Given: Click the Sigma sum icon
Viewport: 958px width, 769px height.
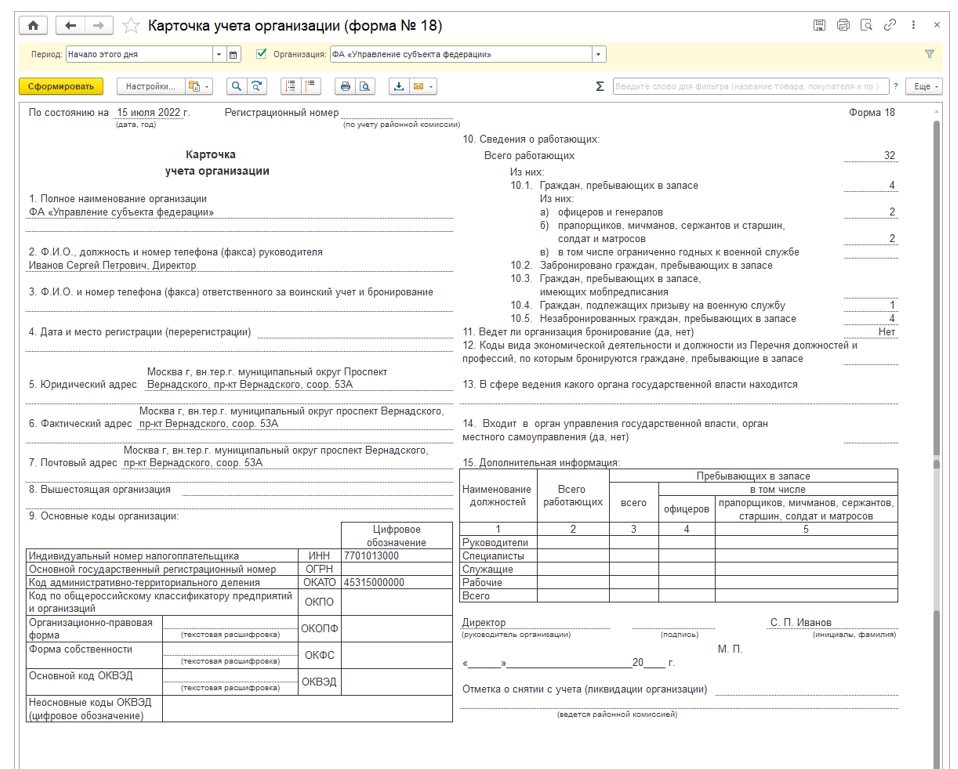Looking at the screenshot, I should click(x=599, y=87).
